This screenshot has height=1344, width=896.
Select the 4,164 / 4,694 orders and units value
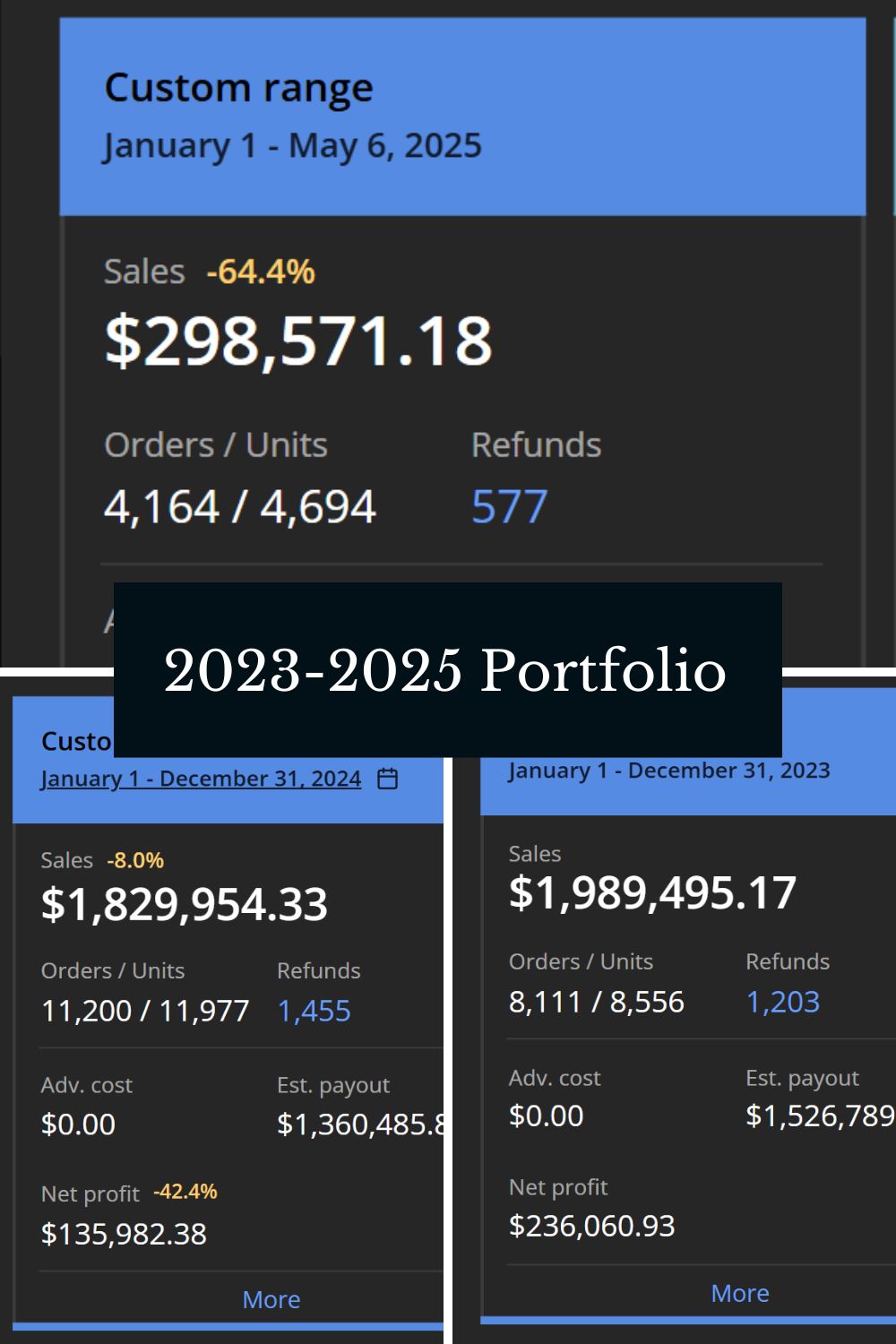tap(240, 507)
